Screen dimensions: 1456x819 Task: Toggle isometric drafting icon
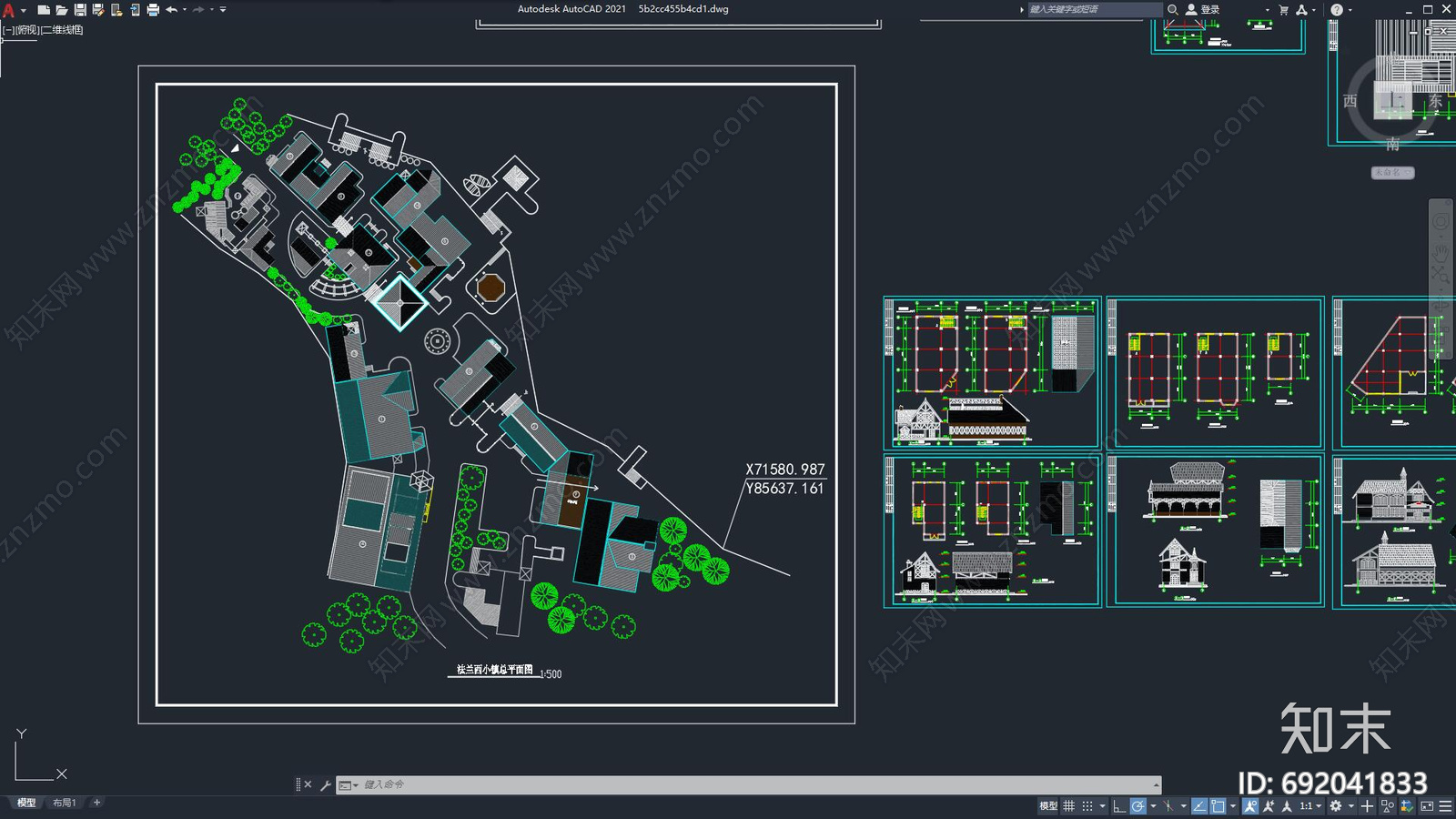(x=1168, y=806)
